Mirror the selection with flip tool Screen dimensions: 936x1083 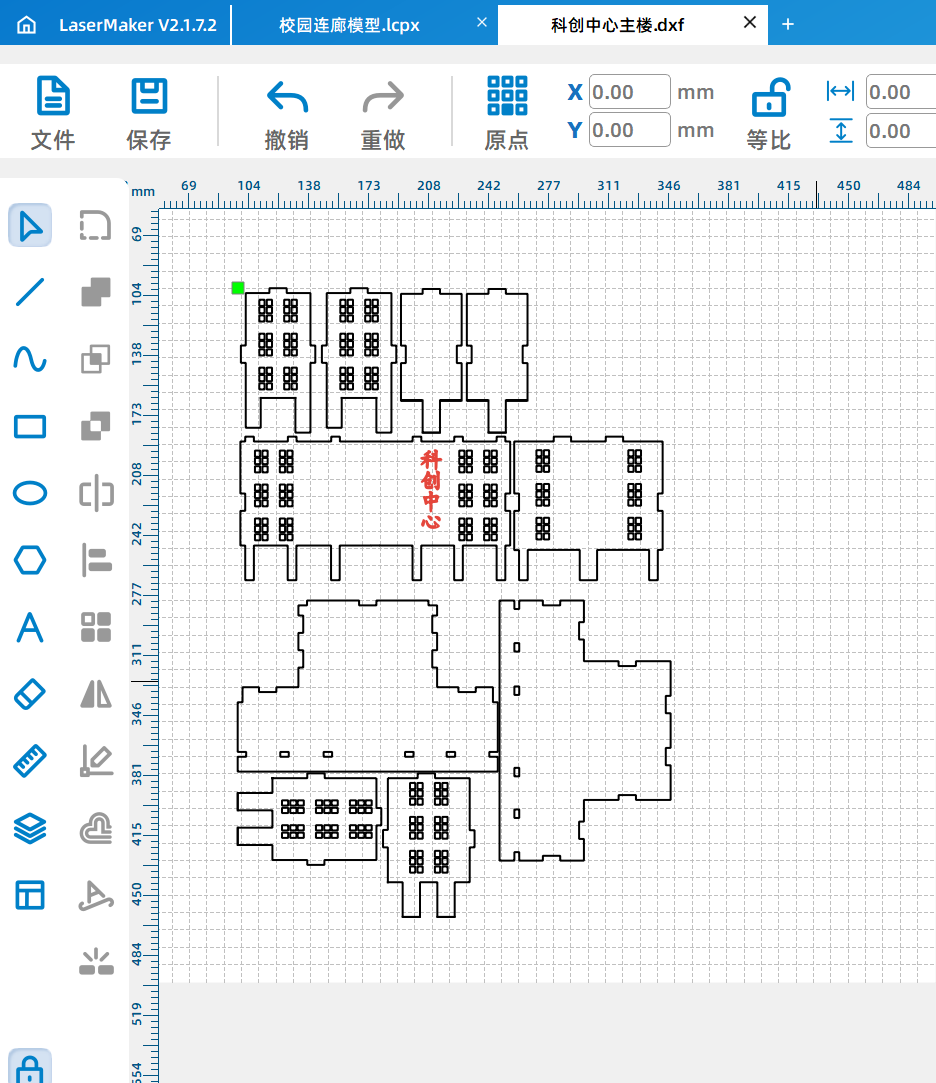click(96, 694)
